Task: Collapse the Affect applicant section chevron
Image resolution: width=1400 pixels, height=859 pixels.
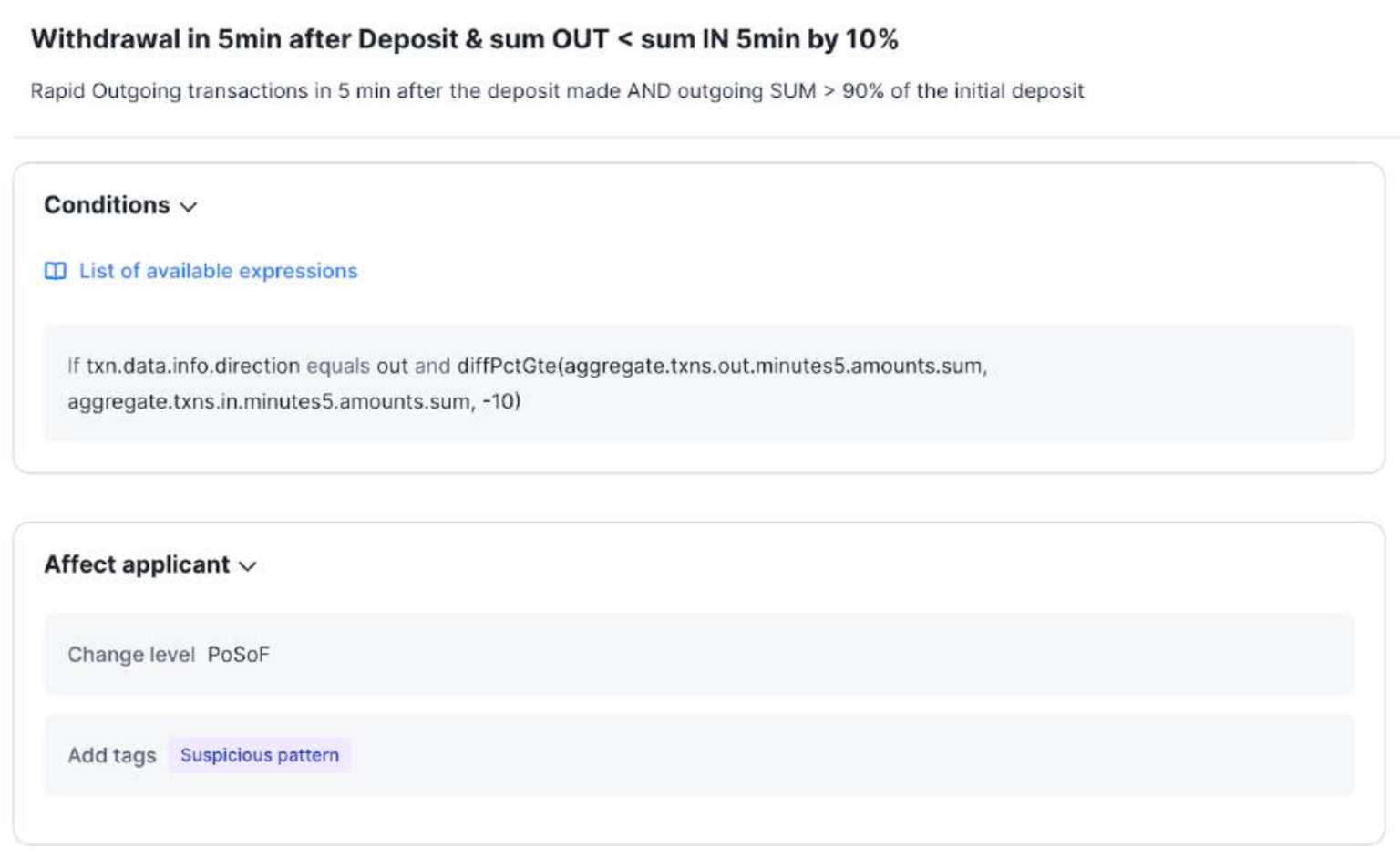Action: pyautogui.click(x=248, y=566)
